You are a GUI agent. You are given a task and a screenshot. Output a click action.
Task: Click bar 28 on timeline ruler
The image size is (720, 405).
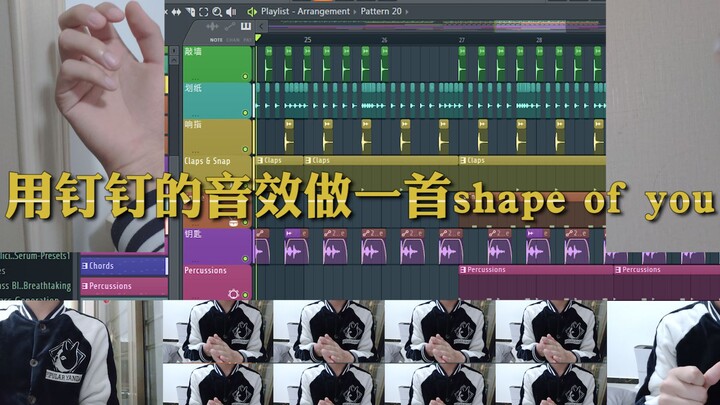539,40
